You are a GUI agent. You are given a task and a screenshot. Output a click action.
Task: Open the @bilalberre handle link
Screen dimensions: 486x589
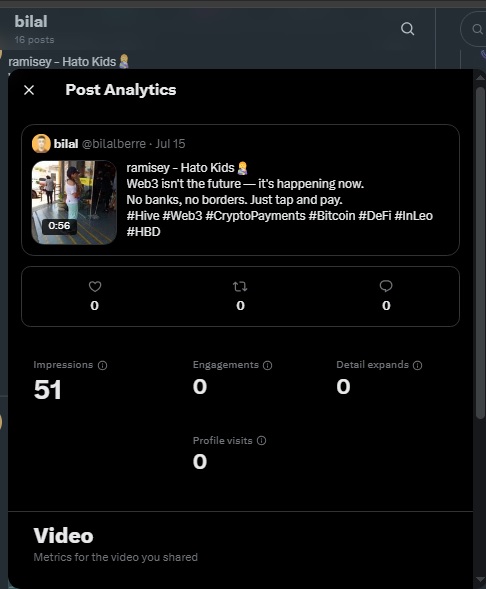[114, 143]
